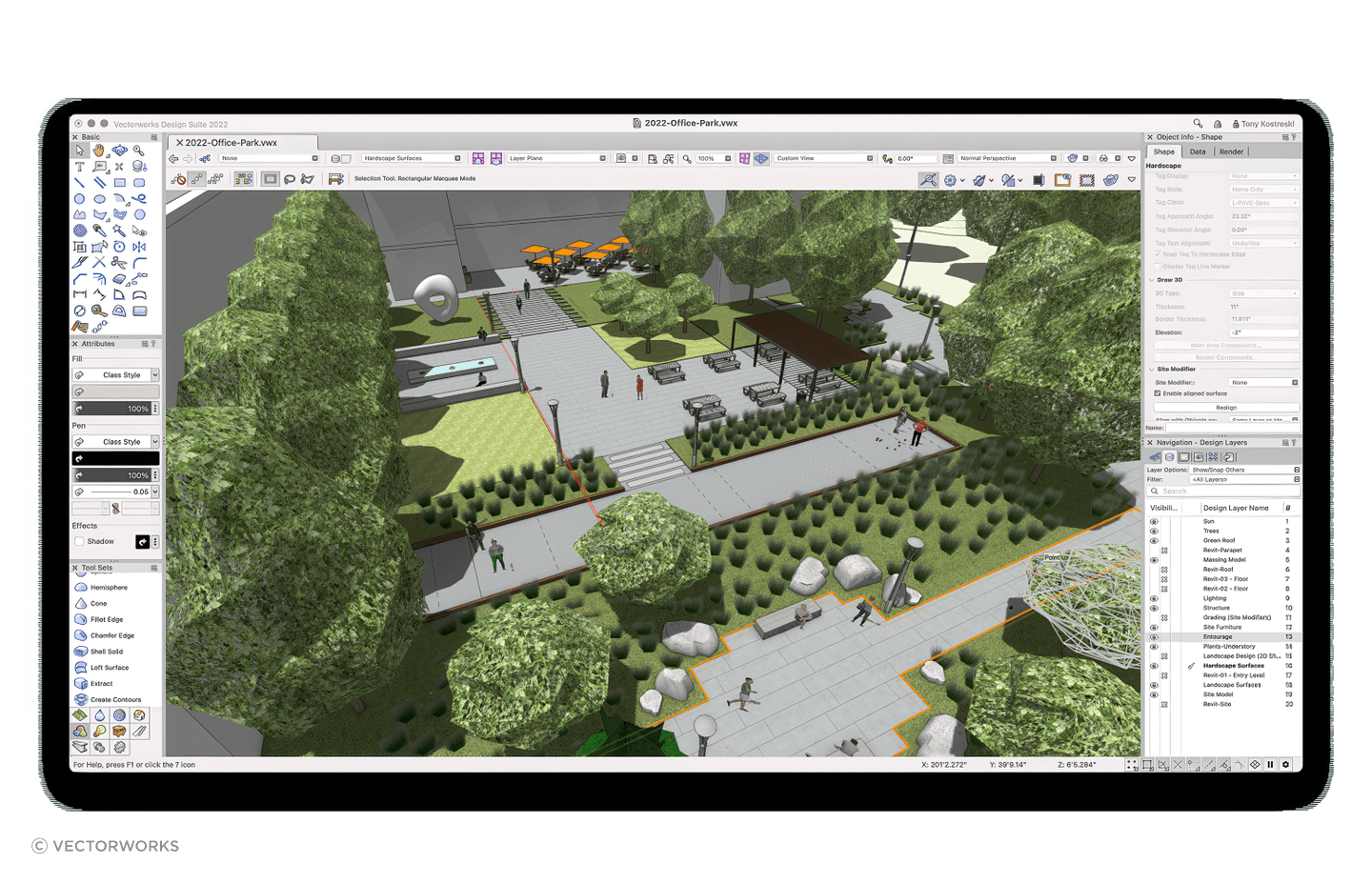This screenshot has width=1372, height=884.
Task: Click the Zoom magnifier icon in view bar
Action: 689,158
